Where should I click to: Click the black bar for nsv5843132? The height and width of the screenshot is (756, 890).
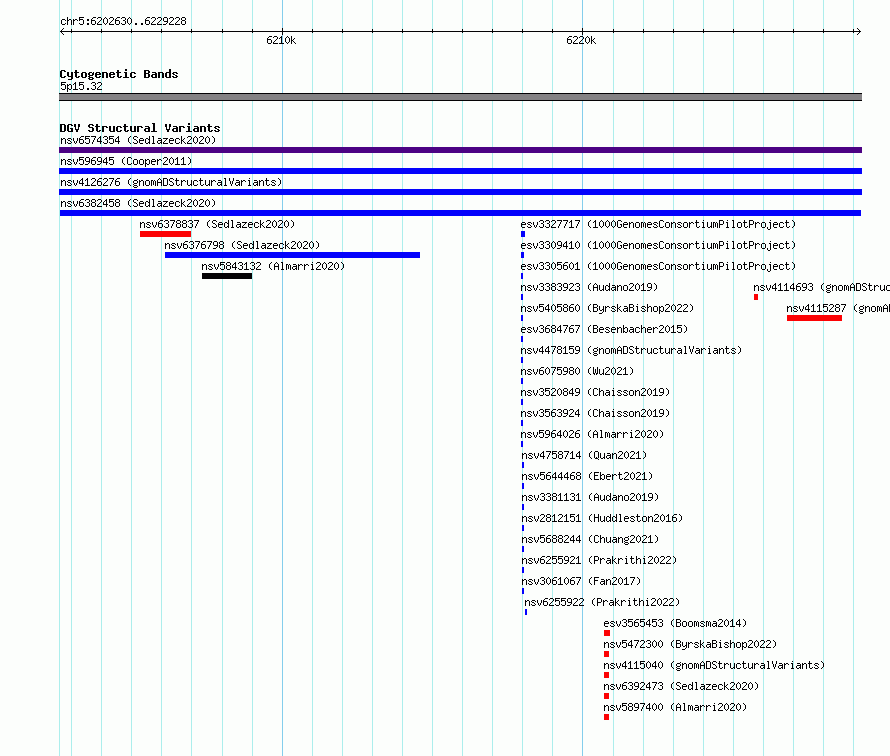coord(227,276)
